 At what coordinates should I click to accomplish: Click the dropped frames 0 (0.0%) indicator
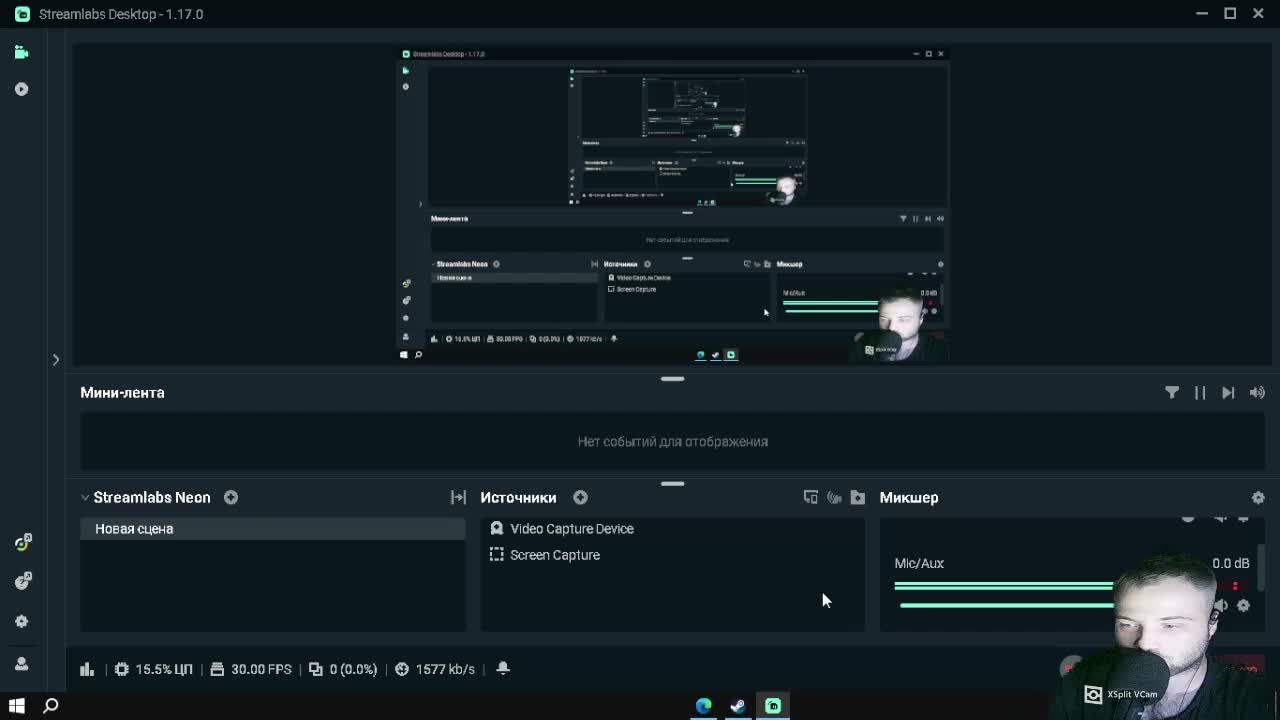tap(343, 669)
